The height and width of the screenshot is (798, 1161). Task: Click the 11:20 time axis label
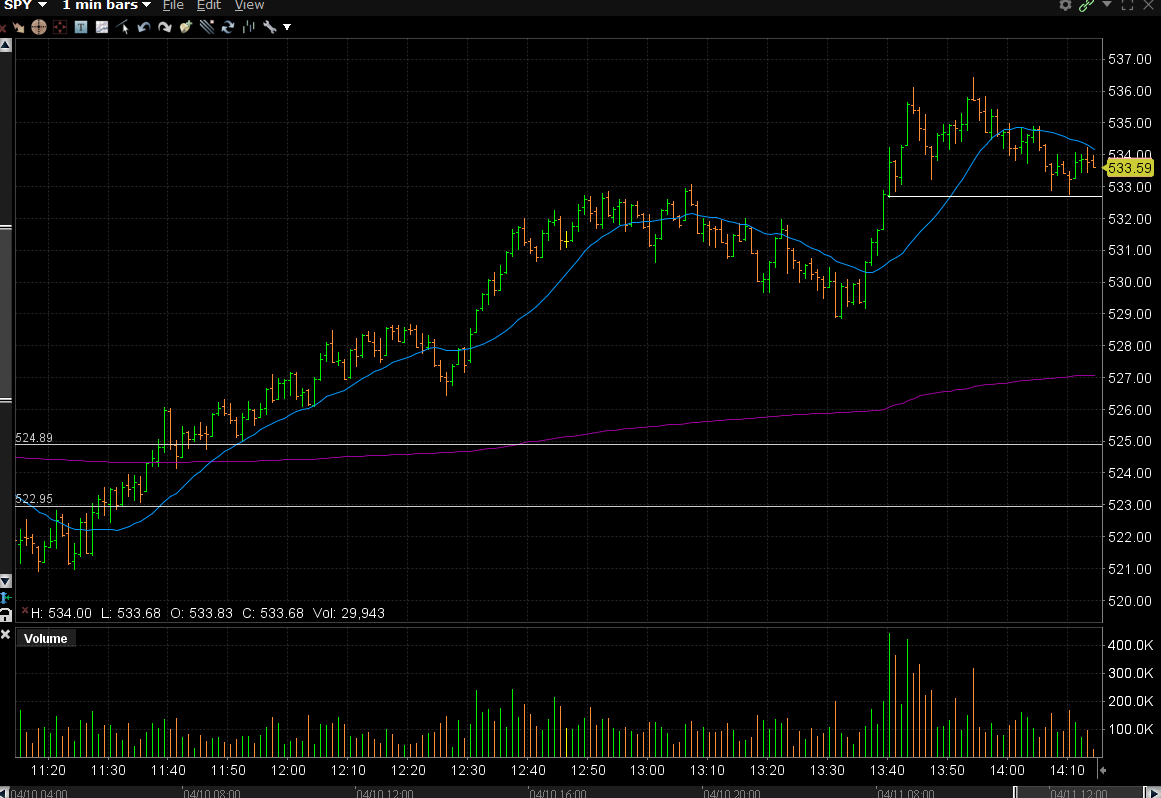(48, 771)
